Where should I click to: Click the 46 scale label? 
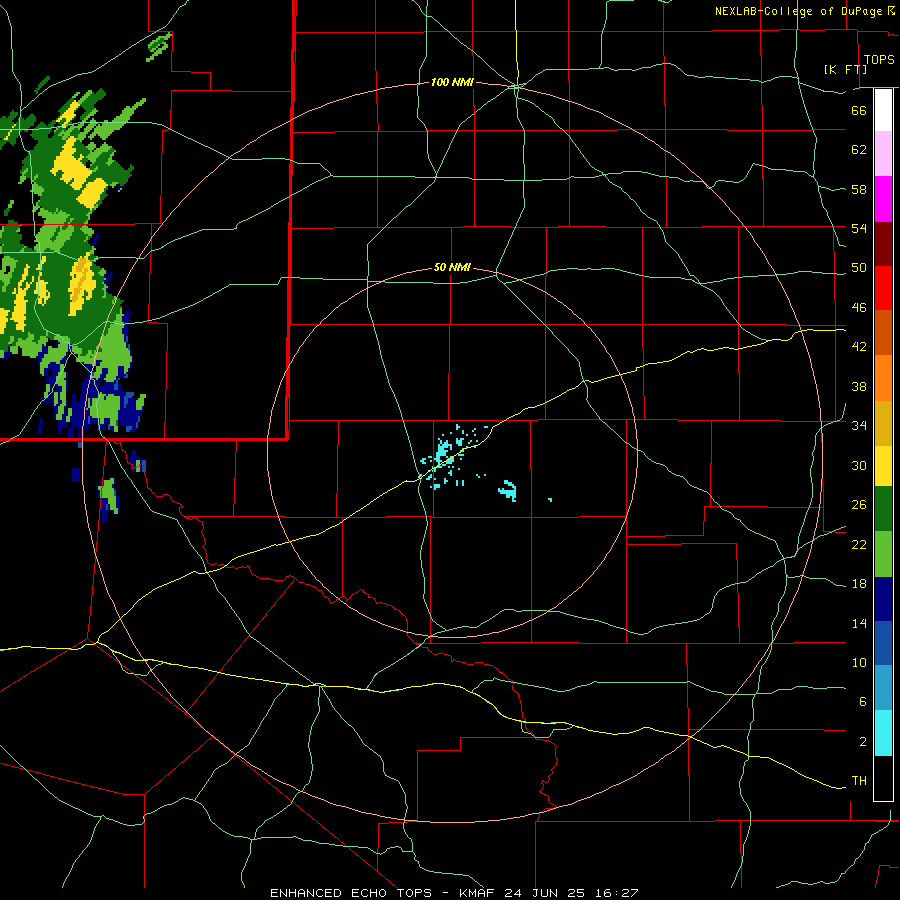coord(859,308)
